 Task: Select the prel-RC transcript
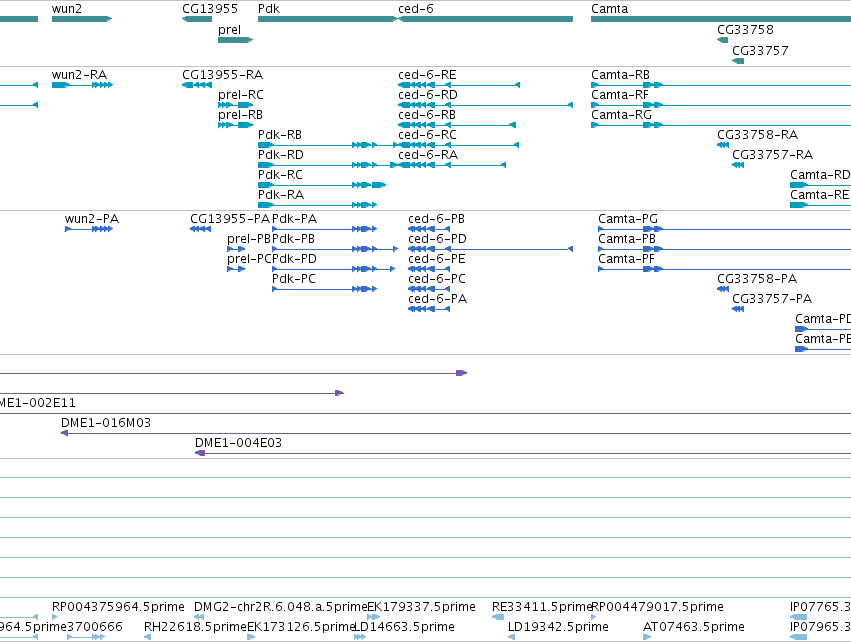pyautogui.click(x=236, y=105)
